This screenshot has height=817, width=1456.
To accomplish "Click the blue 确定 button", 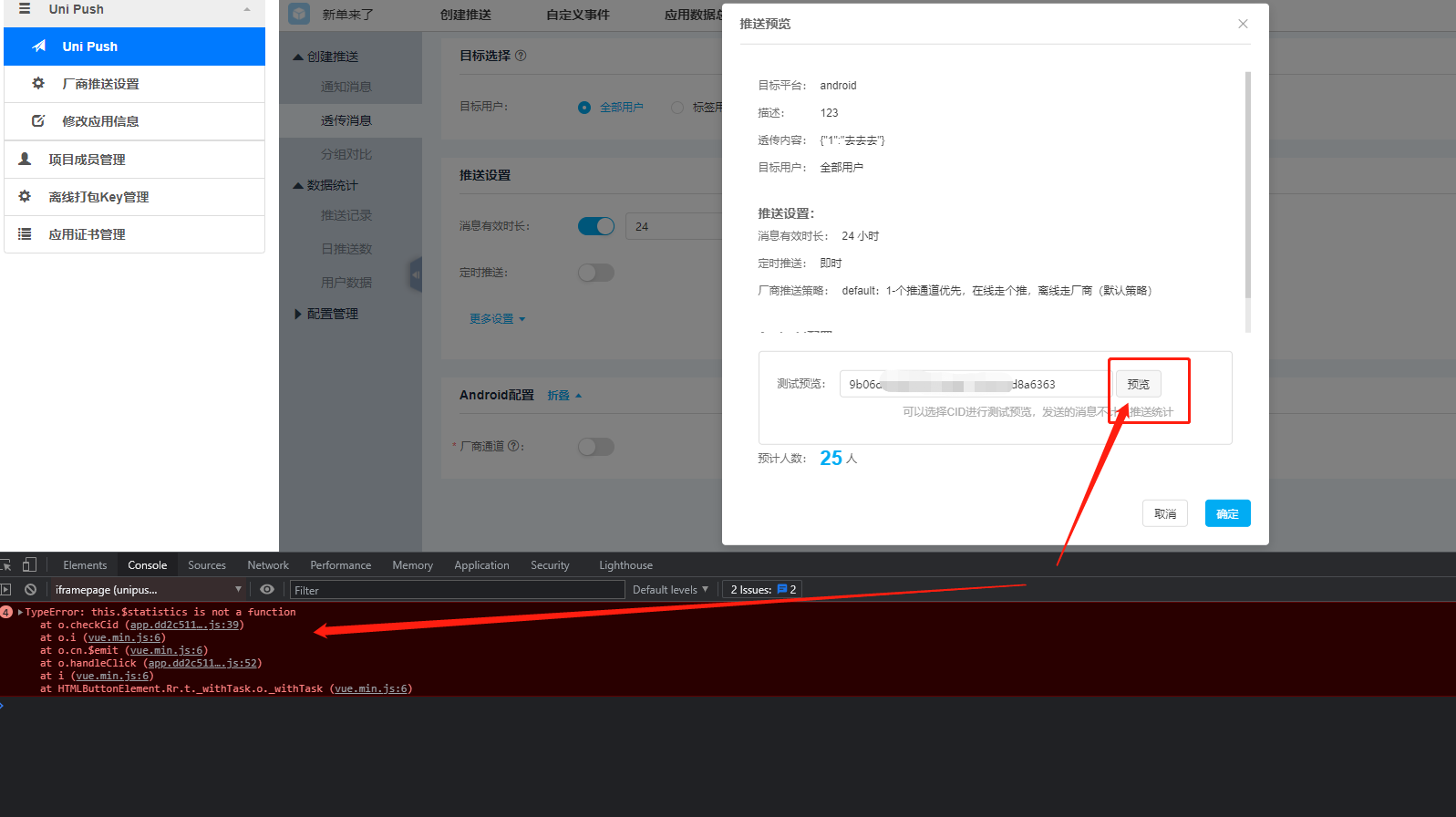I will [1227, 513].
